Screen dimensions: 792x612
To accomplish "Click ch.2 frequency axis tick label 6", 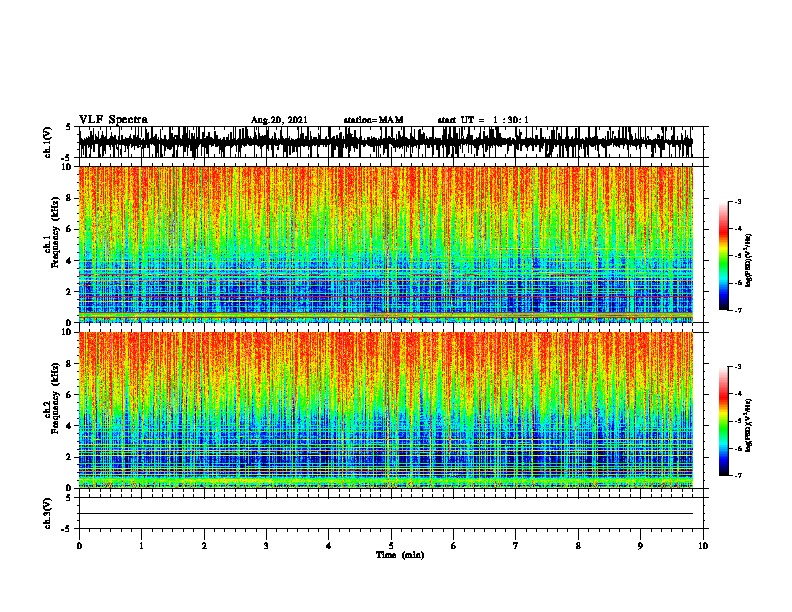I will pyautogui.click(x=70, y=395).
